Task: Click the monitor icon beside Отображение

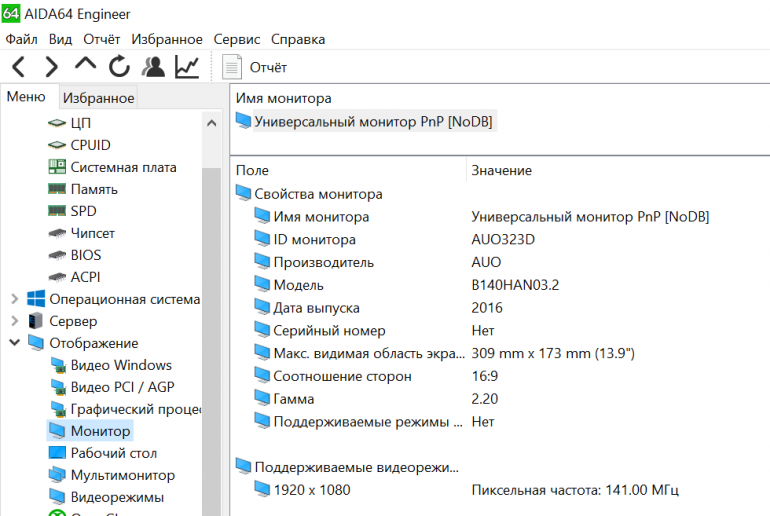Action: pos(36,343)
